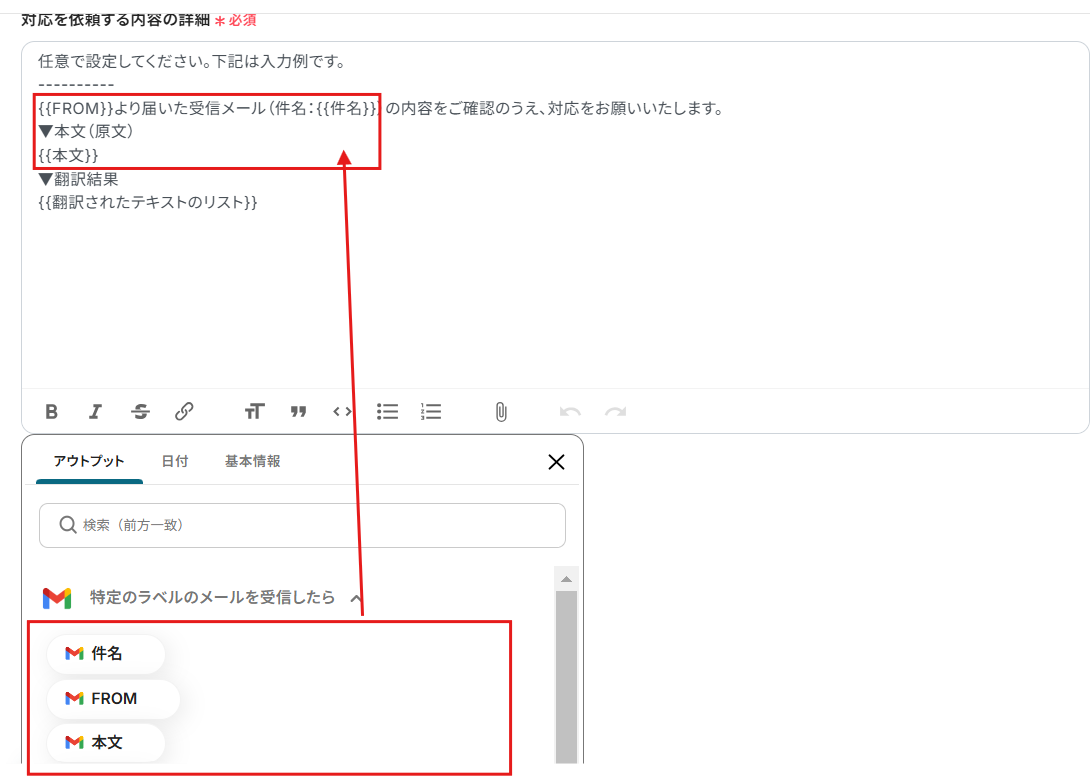Viewport: 1090px width, 776px height.
Task: Apply strikethrough formatting
Action: (x=140, y=411)
